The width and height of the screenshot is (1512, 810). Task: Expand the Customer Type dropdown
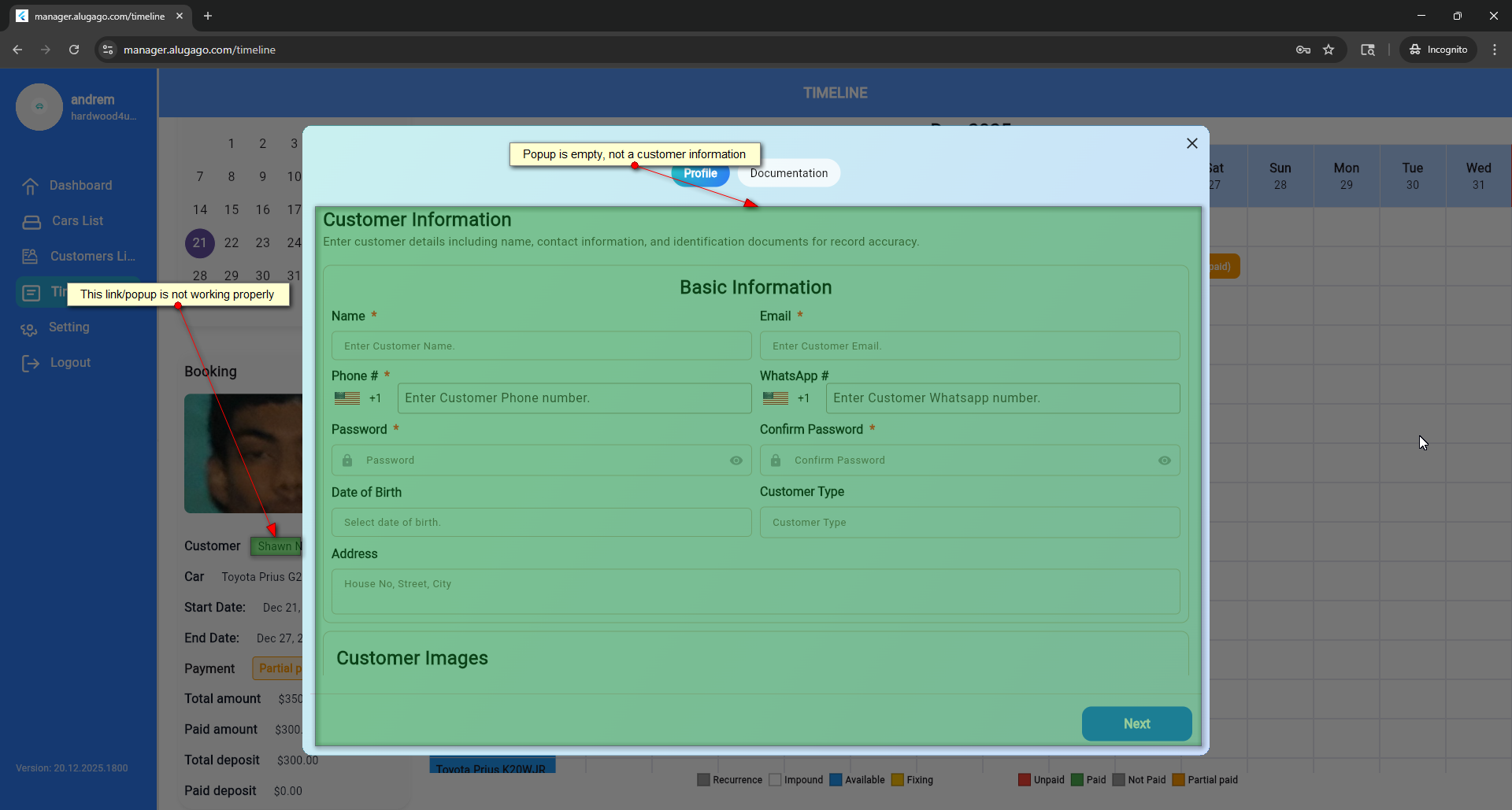point(969,523)
